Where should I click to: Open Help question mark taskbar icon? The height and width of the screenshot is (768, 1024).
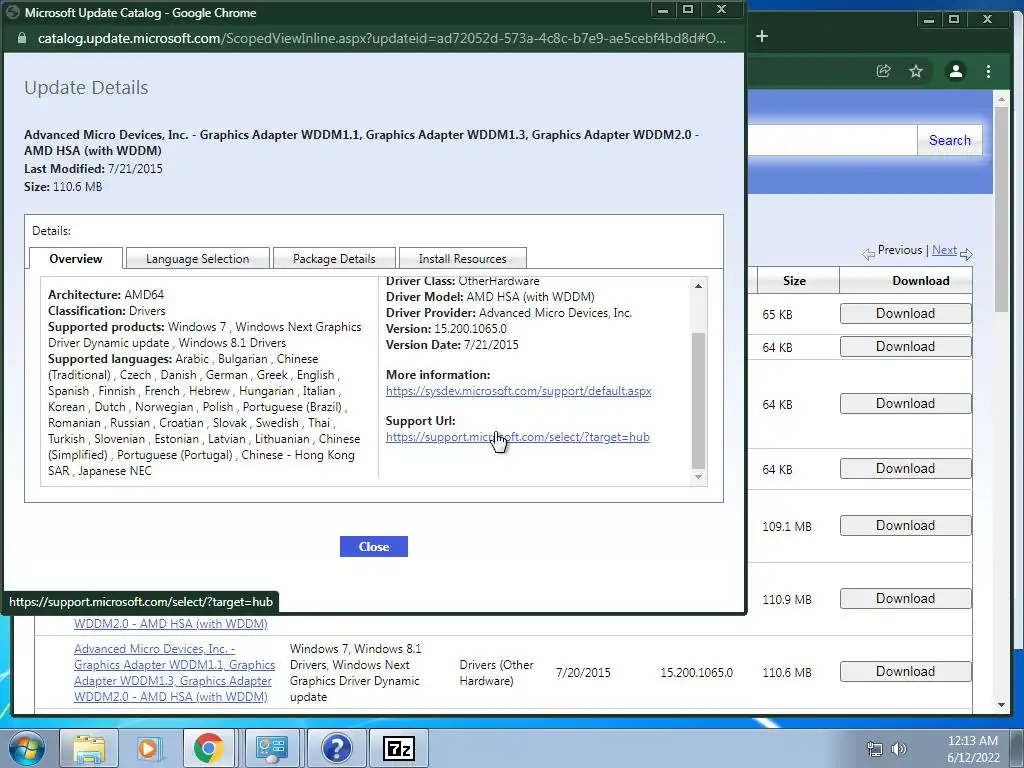pos(336,748)
